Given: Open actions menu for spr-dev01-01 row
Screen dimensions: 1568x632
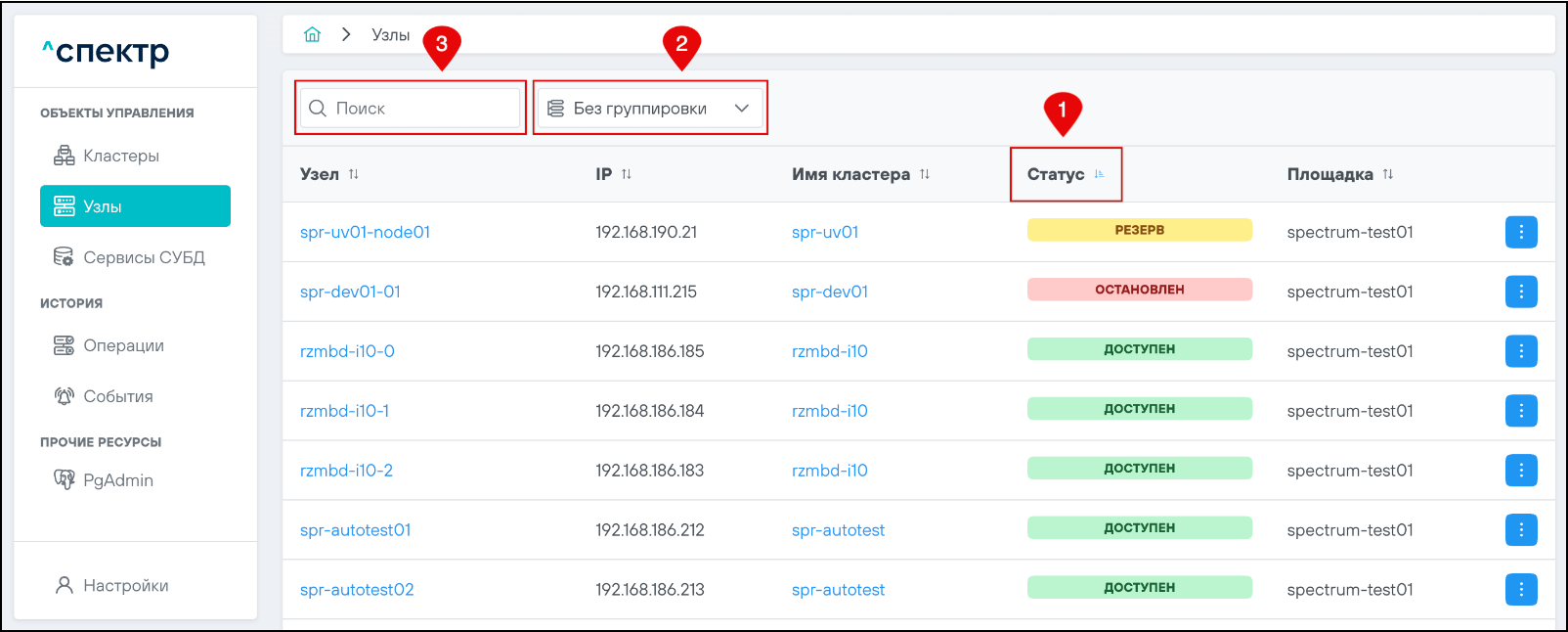Looking at the screenshot, I should 1520,292.
